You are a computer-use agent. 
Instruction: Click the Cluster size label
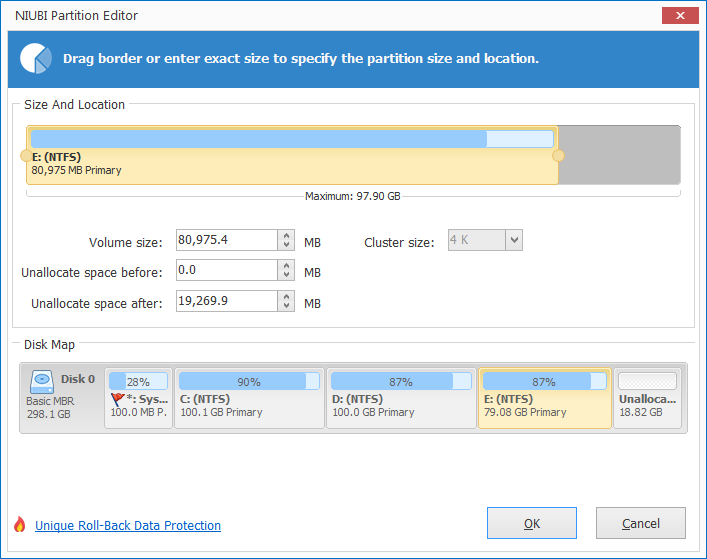(399, 243)
